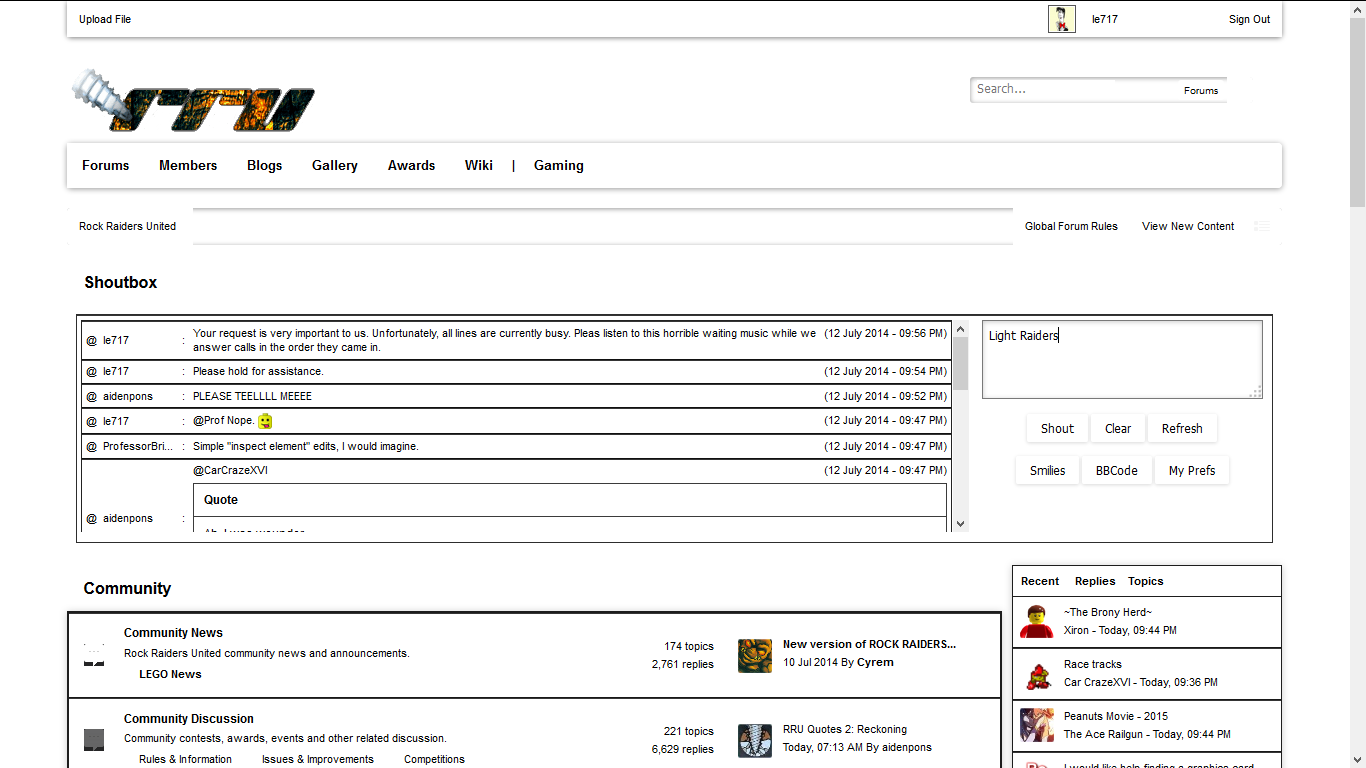
Task: Sign out of the forum
Action: (1250, 19)
